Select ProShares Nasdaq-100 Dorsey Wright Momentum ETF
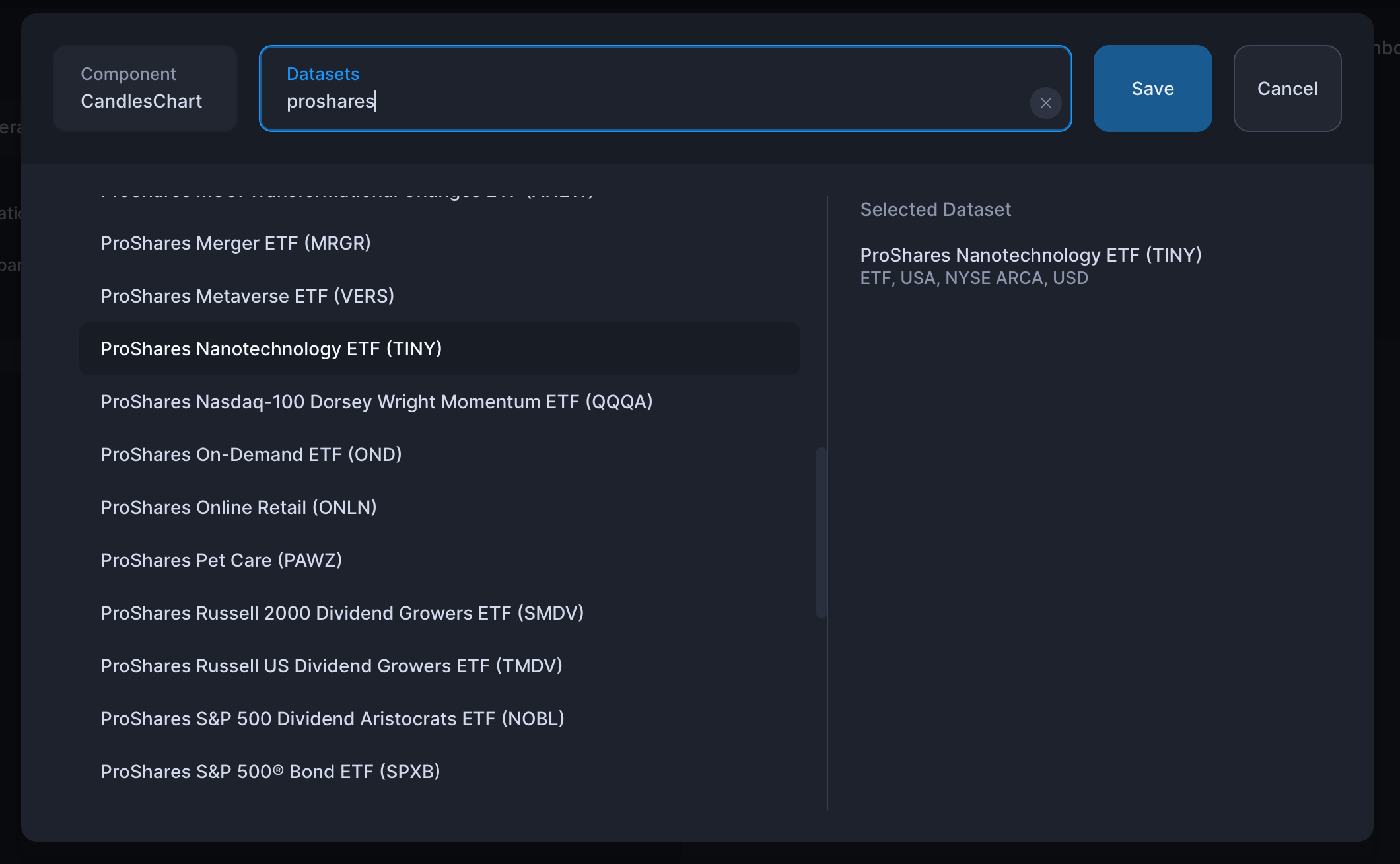This screenshot has height=864, width=1400. 440,402
